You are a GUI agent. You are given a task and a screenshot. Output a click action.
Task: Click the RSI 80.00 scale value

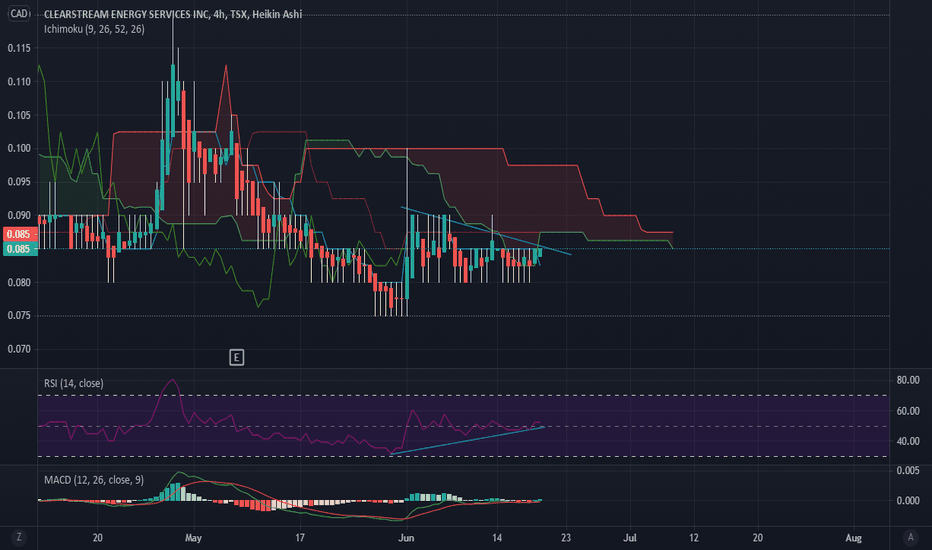[908, 381]
